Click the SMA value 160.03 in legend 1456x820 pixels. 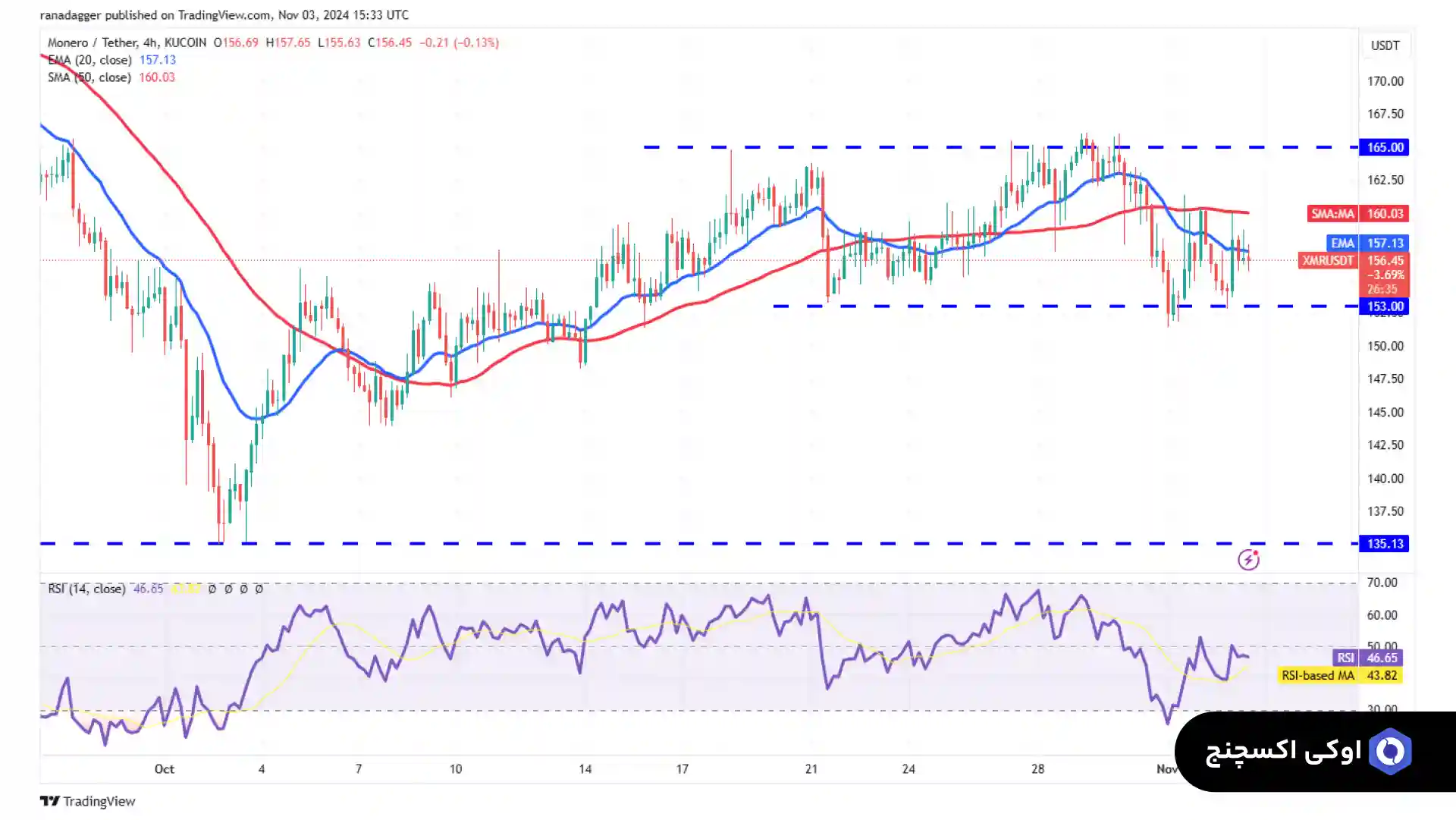pyautogui.click(x=157, y=77)
